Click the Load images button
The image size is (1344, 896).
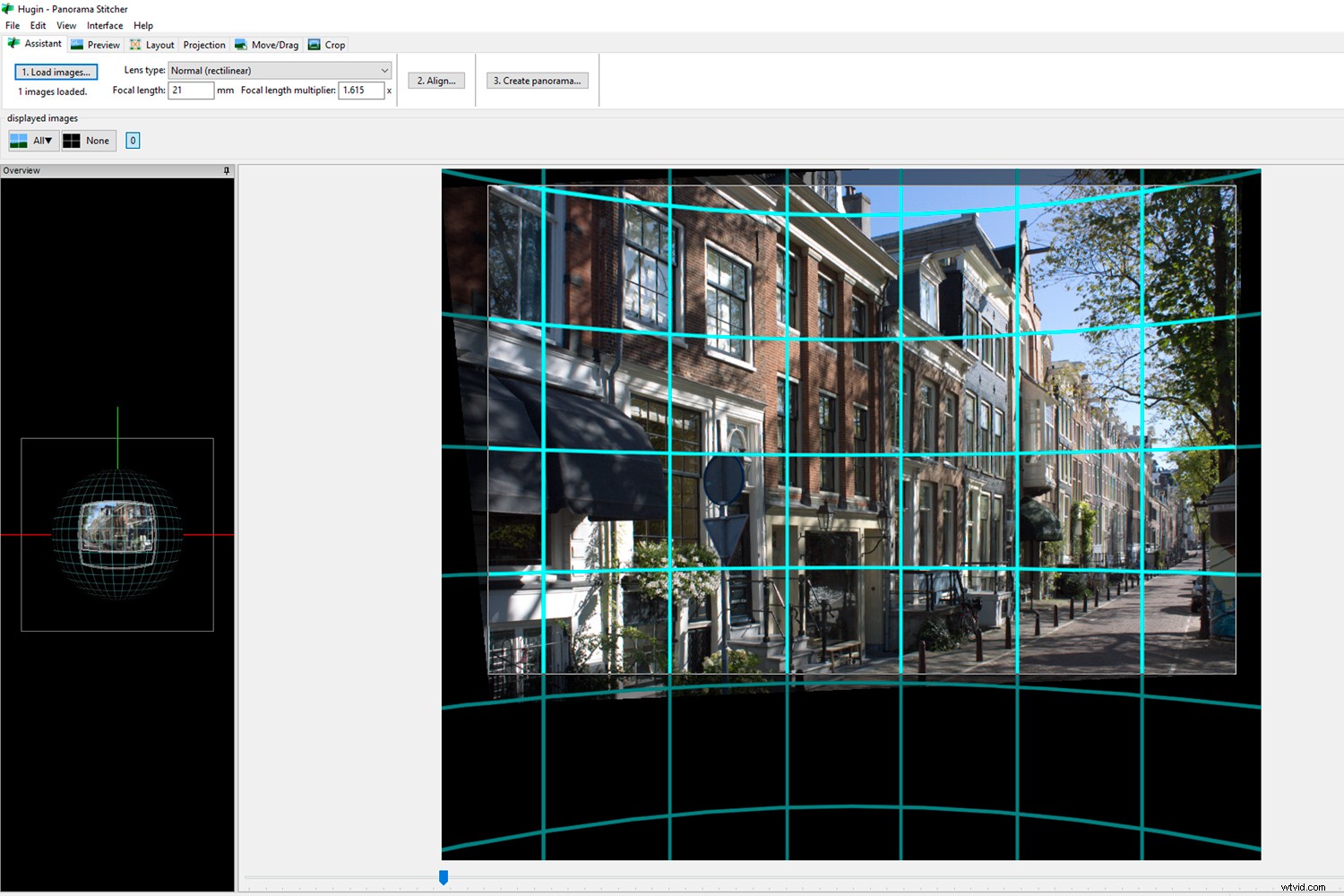(x=56, y=72)
